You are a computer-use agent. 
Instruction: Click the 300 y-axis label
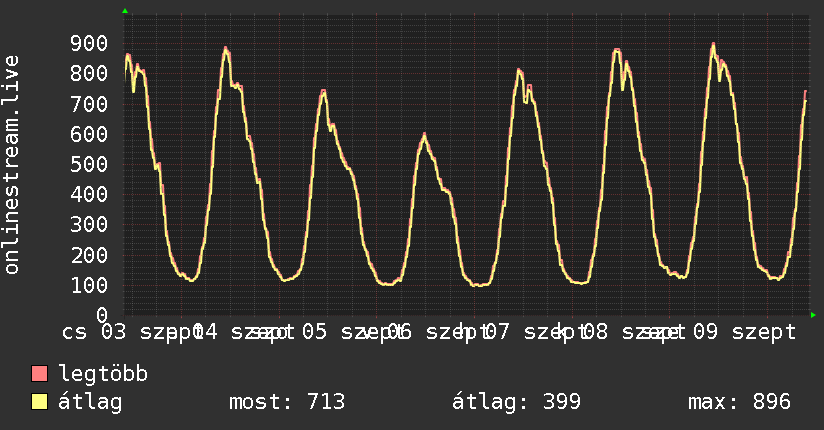coord(89,224)
